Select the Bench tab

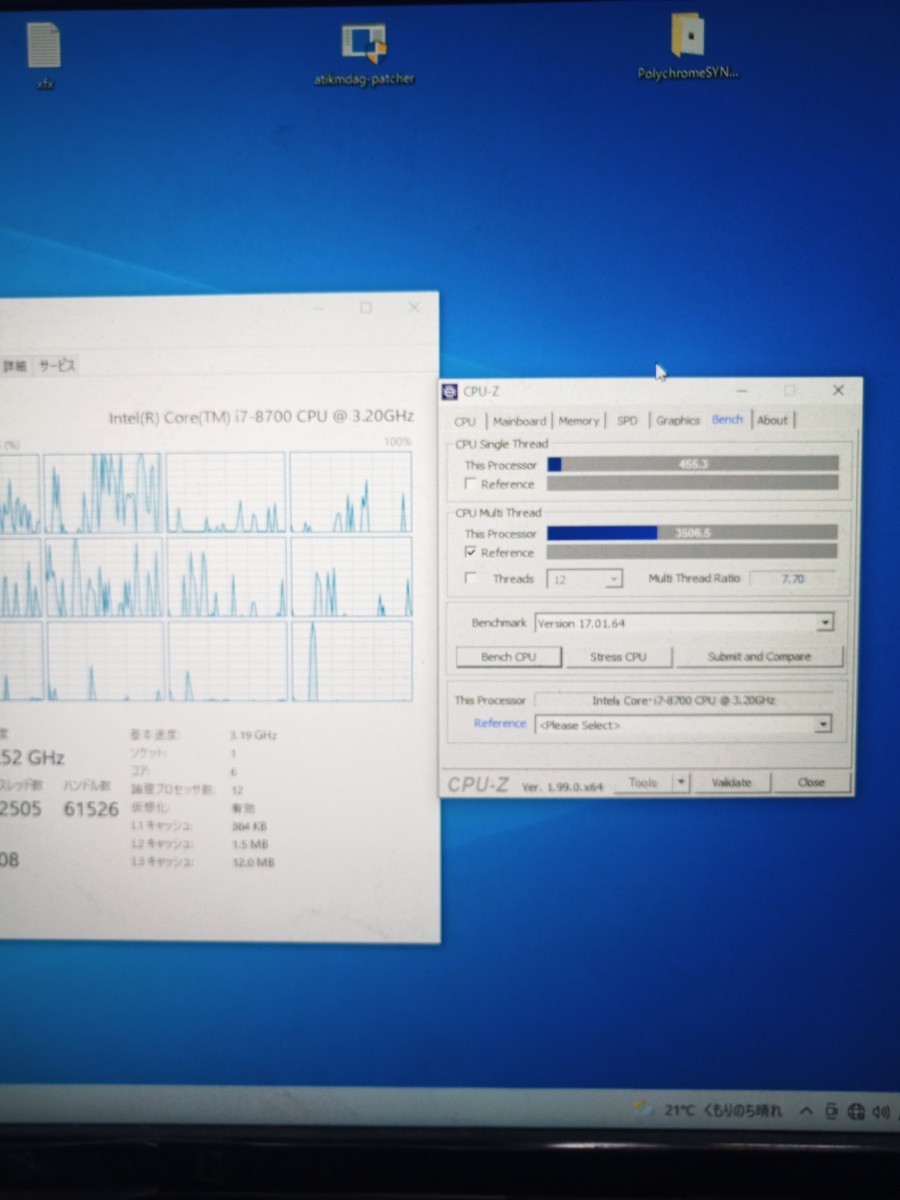point(728,420)
